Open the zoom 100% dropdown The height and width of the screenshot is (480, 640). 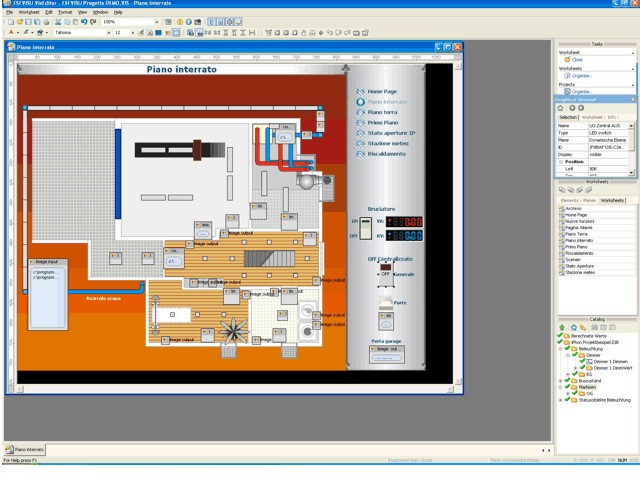coord(156,22)
